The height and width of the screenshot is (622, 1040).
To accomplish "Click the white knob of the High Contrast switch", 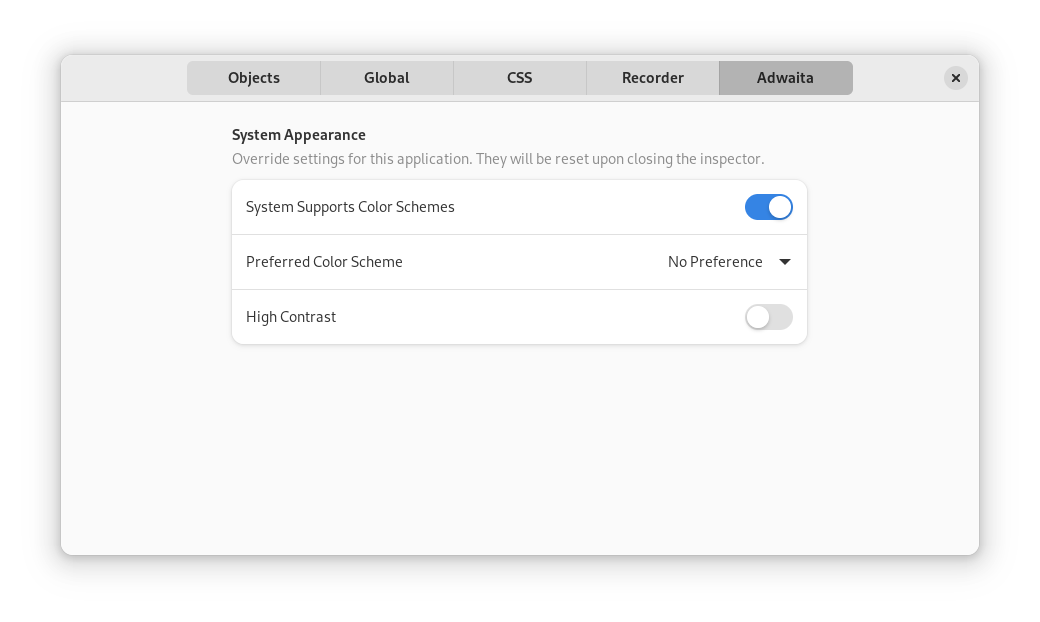I will click(x=757, y=317).
